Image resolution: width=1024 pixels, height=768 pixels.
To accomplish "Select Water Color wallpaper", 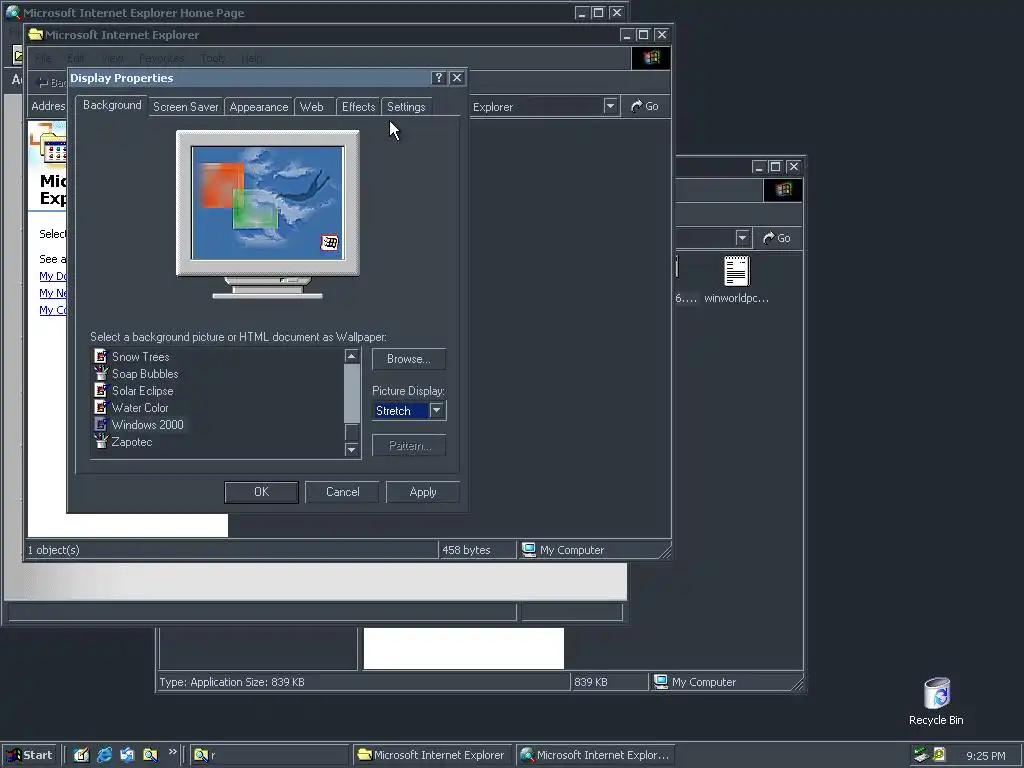I will [140, 408].
